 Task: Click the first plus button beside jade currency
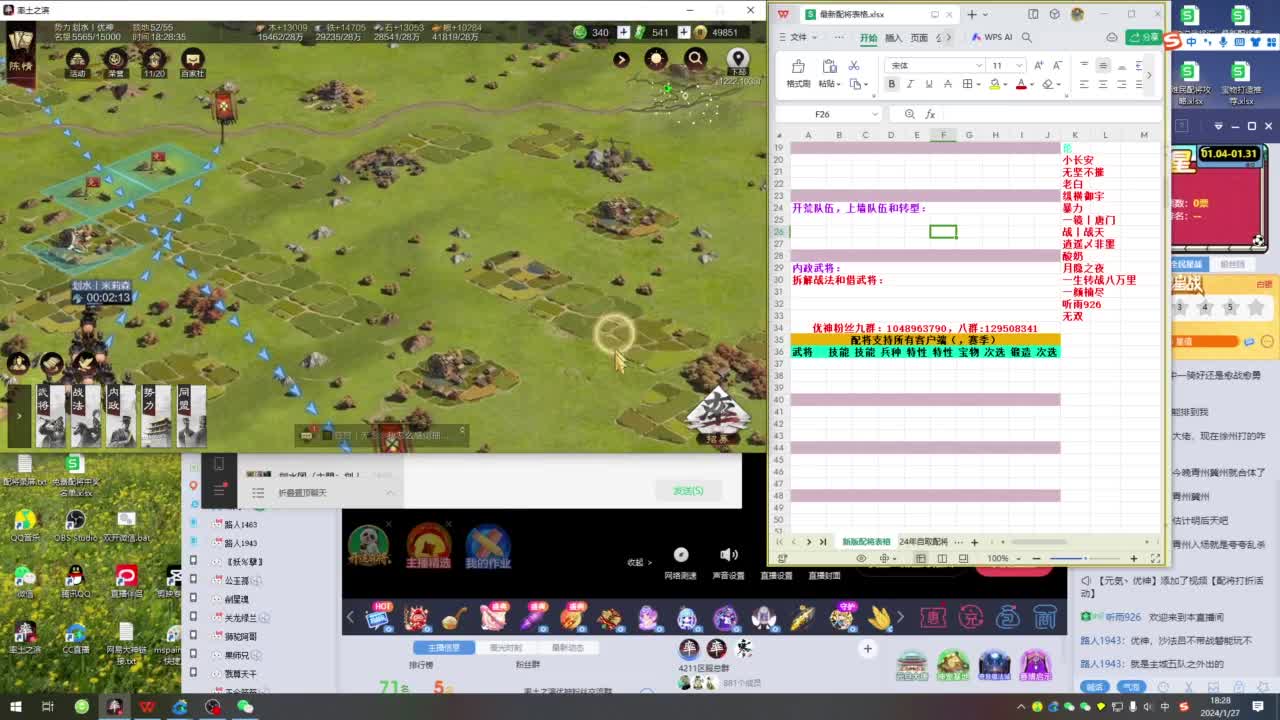[x=623, y=32]
